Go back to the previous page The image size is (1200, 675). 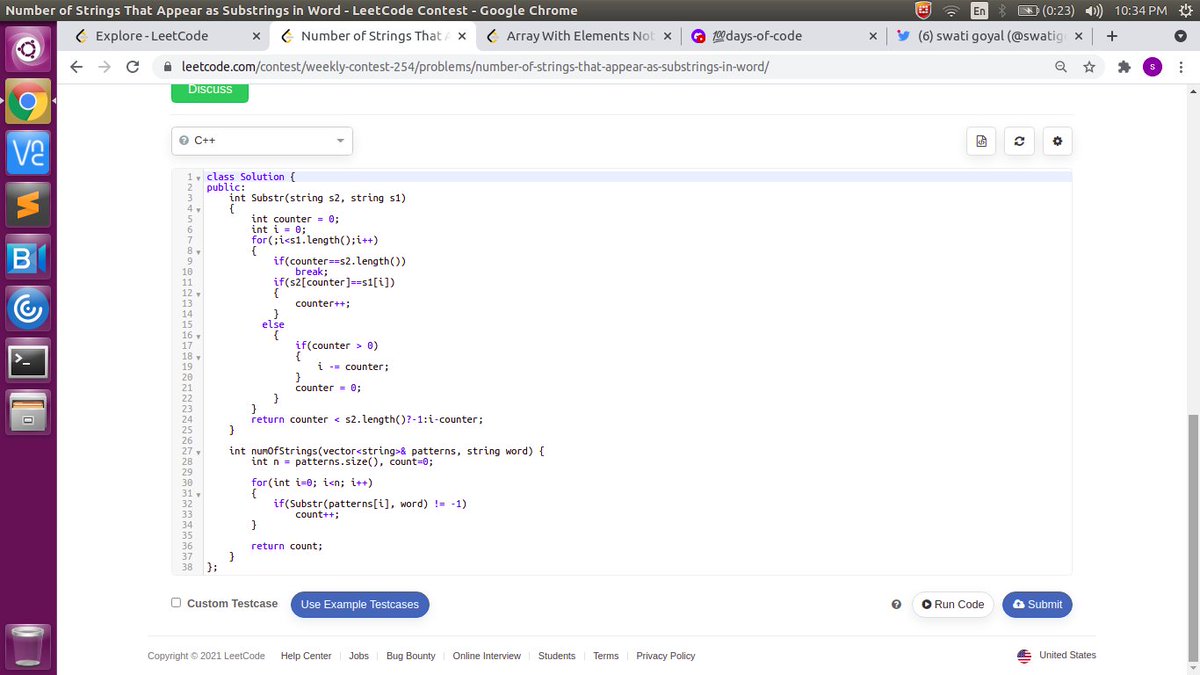click(77, 67)
